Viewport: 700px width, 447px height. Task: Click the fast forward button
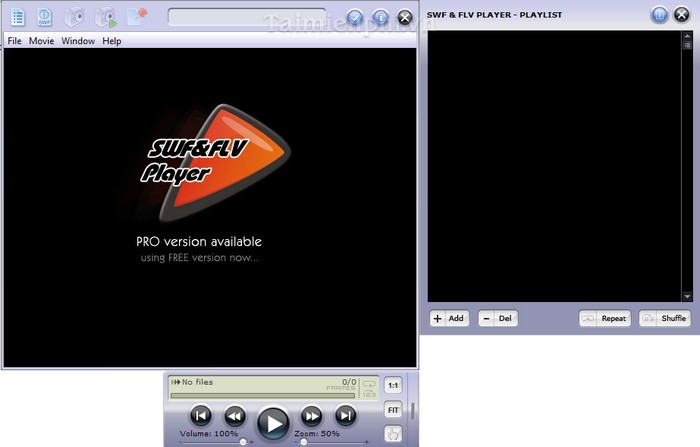[x=312, y=416]
